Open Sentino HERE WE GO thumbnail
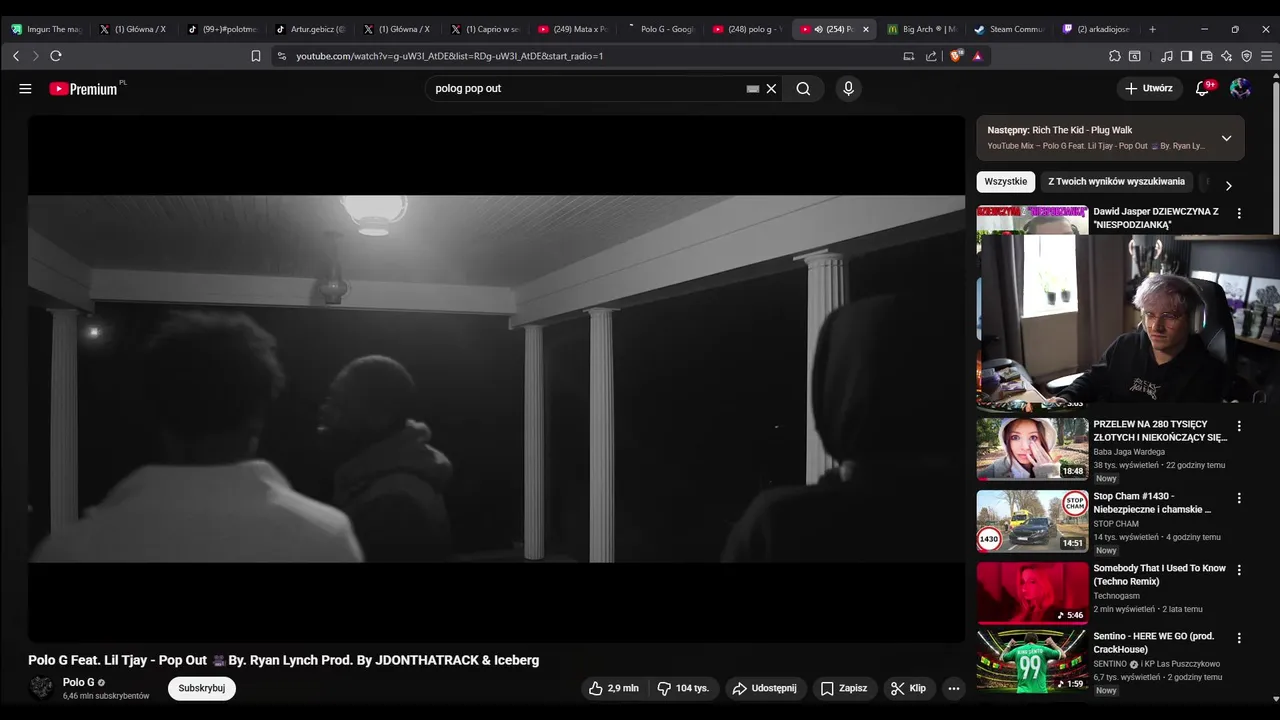 [1032, 661]
